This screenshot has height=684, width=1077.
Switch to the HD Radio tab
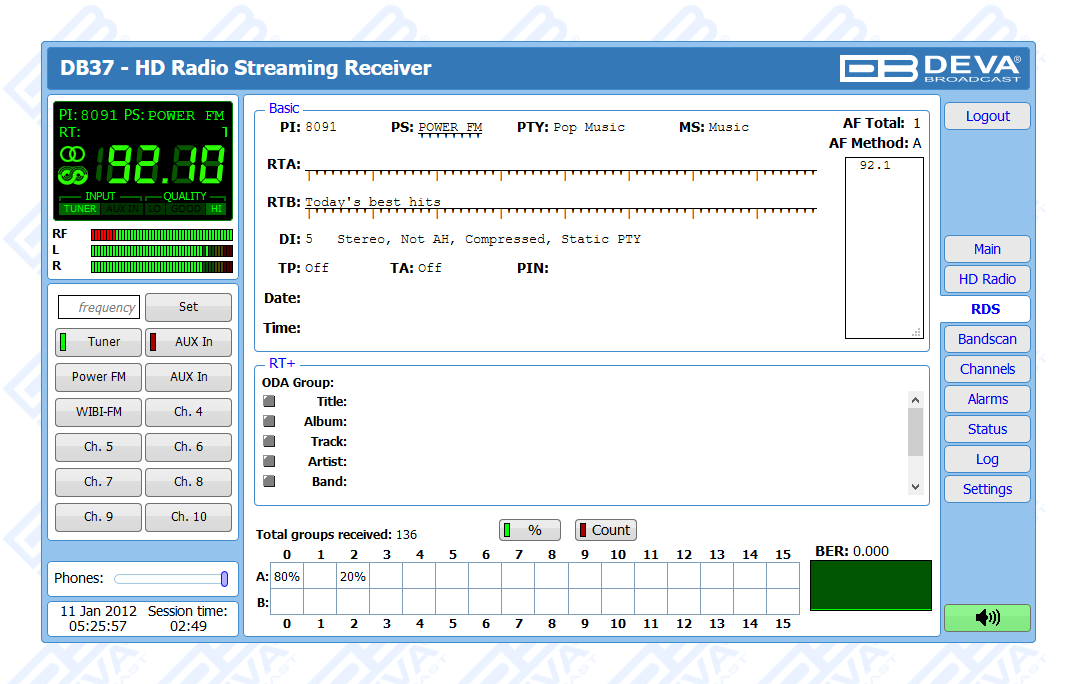[x=986, y=279]
